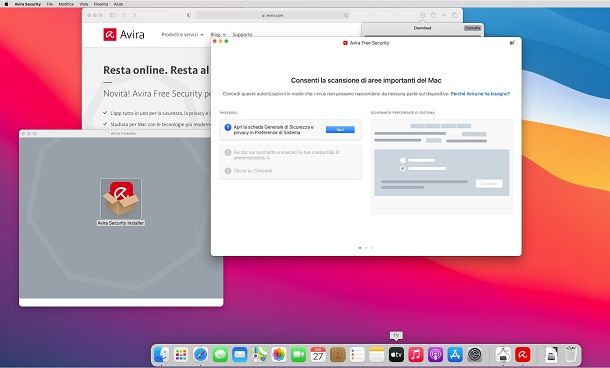Image resolution: width=610 pixels, height=368 pixels.
Task: Open Podcasts from the Dock
Action: [435, 354]
